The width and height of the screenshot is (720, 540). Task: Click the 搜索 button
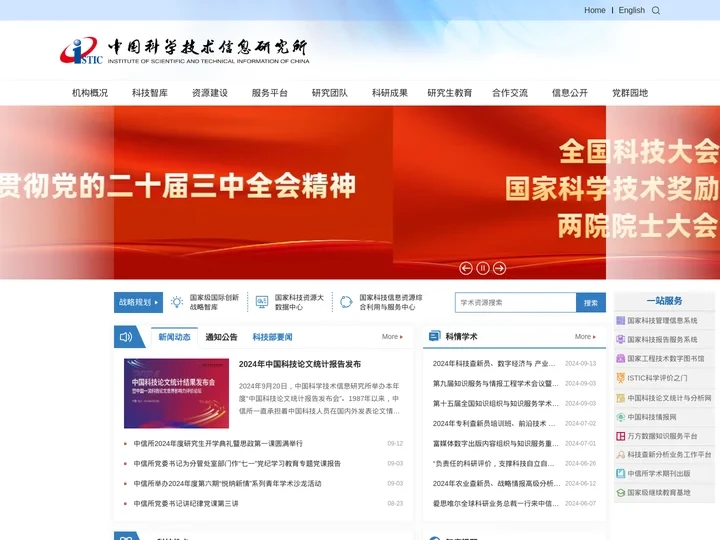[x=591, y=303]
